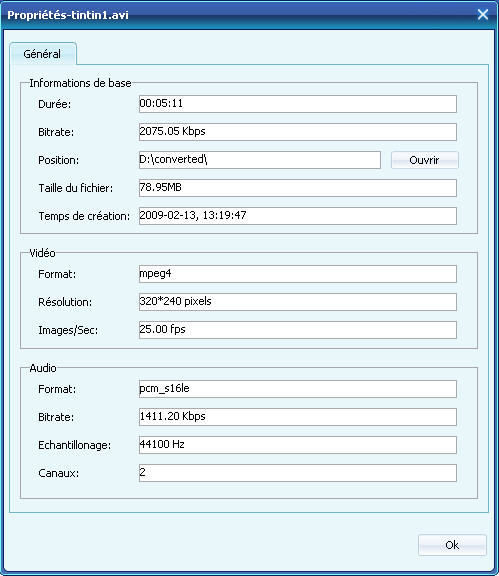This screenshot has width=499, height=576.
Task: Click the Position: label
Action: point(58,160)
